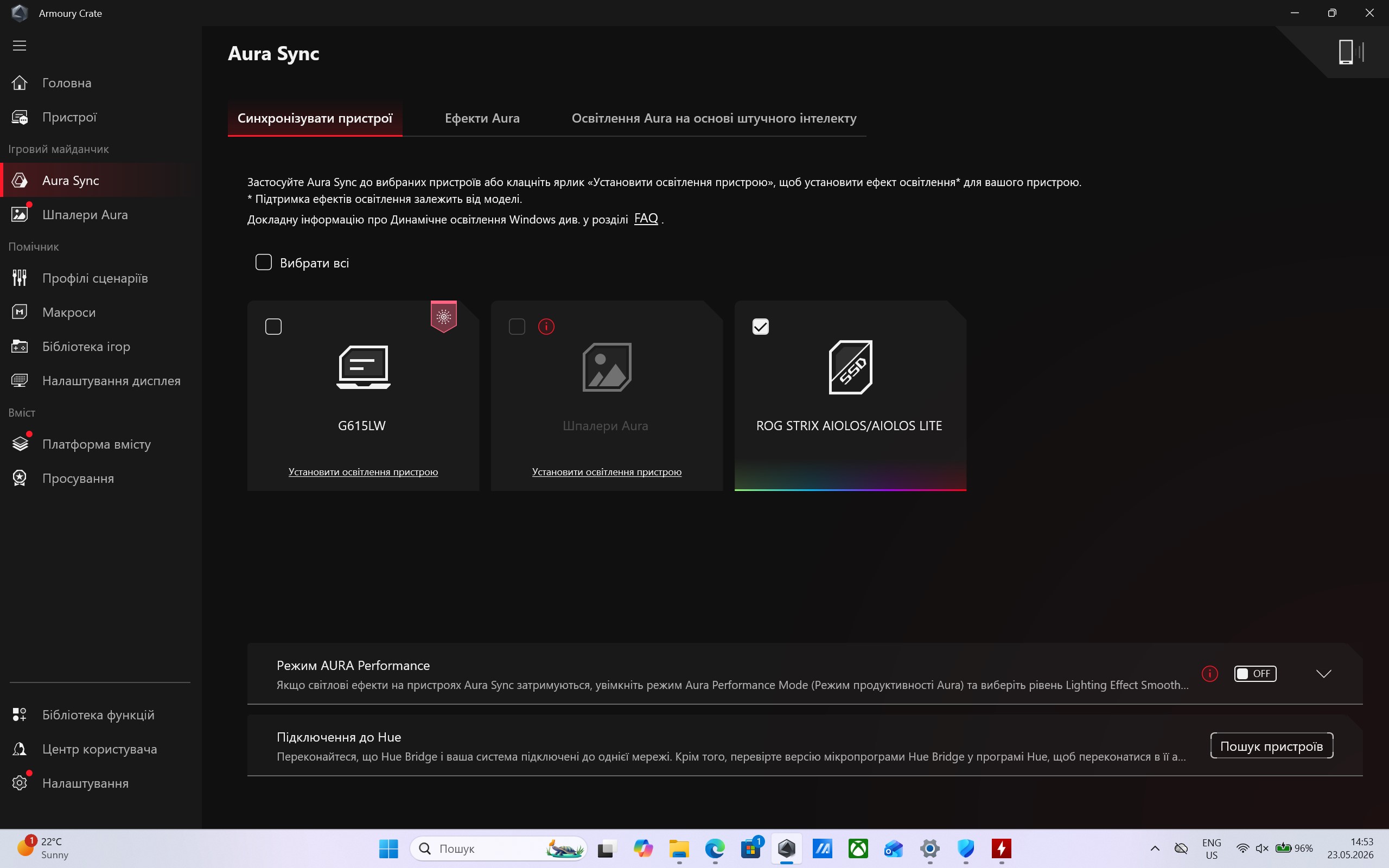Tick the Шпалери Aura card checkbox
The image size is (1389, 868).
tap(517, 327)
